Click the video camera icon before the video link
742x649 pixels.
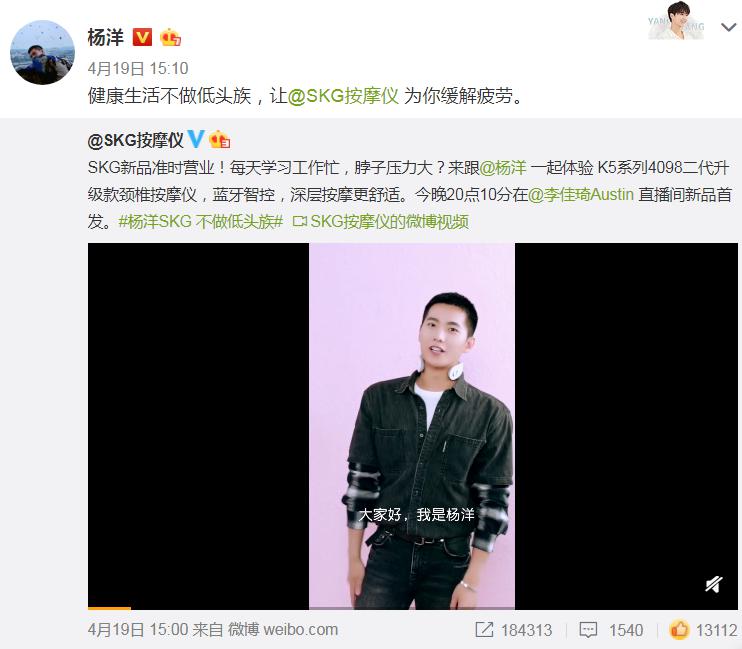[300, 222]
